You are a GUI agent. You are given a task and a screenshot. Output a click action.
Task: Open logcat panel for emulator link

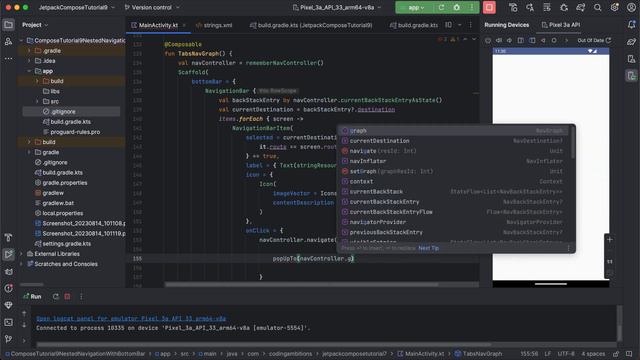pos(131,318)
